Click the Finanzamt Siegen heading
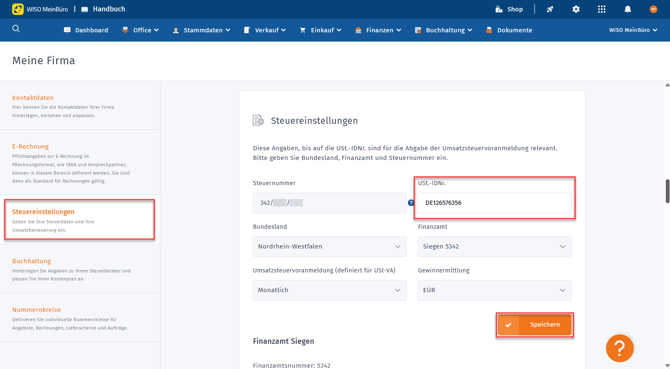This screenshot has width=670, height=369. pos(283,341)
